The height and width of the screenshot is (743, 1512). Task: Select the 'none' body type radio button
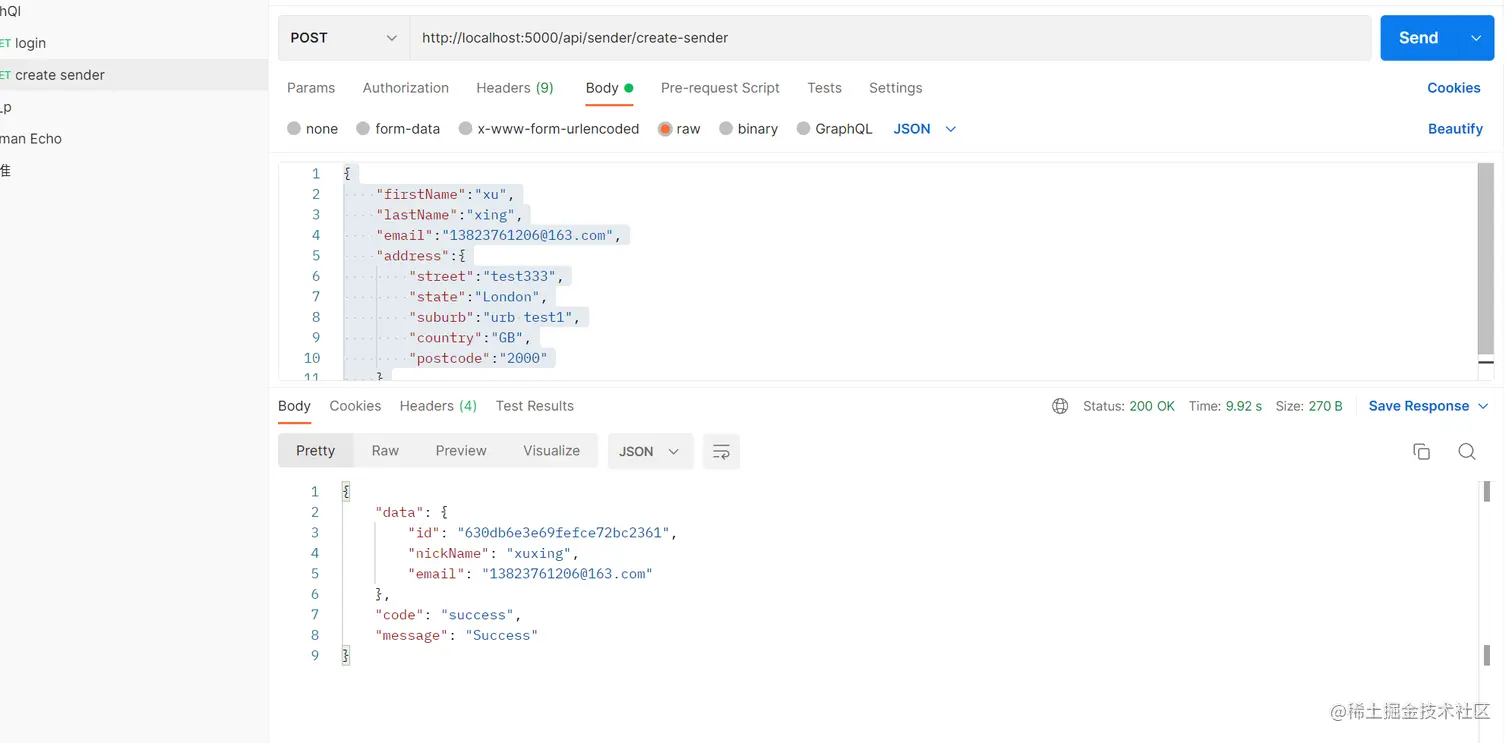tap(294, 129)
